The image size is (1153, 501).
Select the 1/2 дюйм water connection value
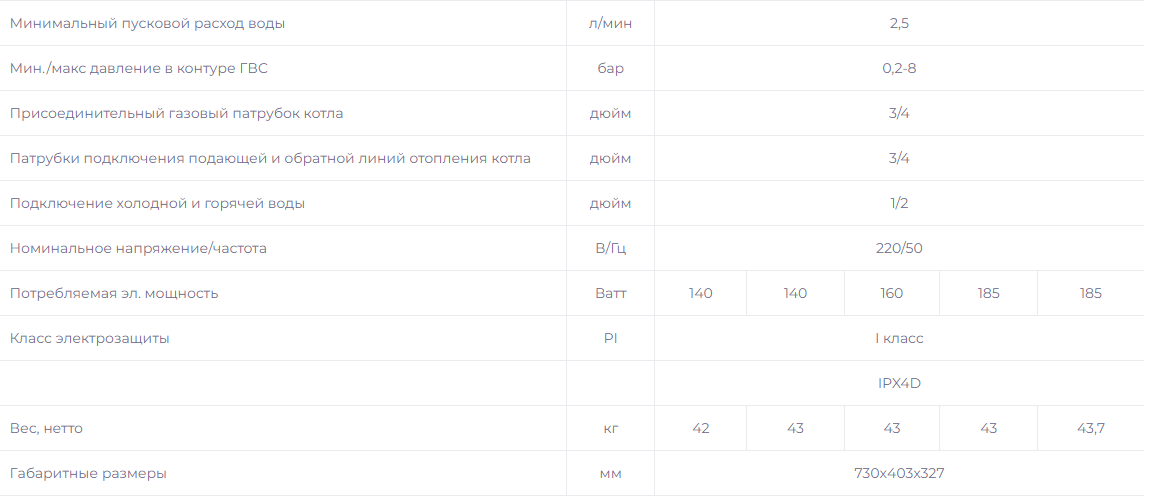point(899,203)
